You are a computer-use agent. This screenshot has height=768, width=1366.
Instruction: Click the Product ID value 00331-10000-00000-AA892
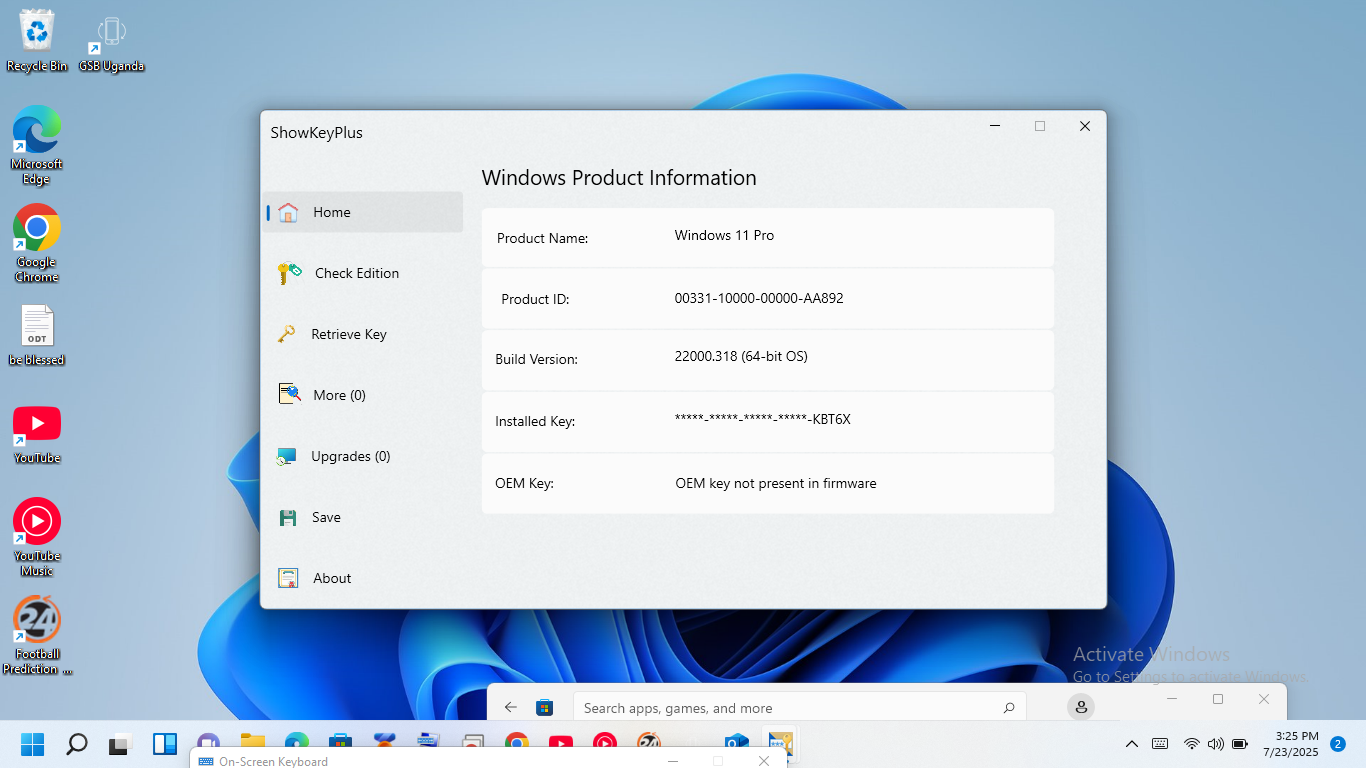(759, 298)
